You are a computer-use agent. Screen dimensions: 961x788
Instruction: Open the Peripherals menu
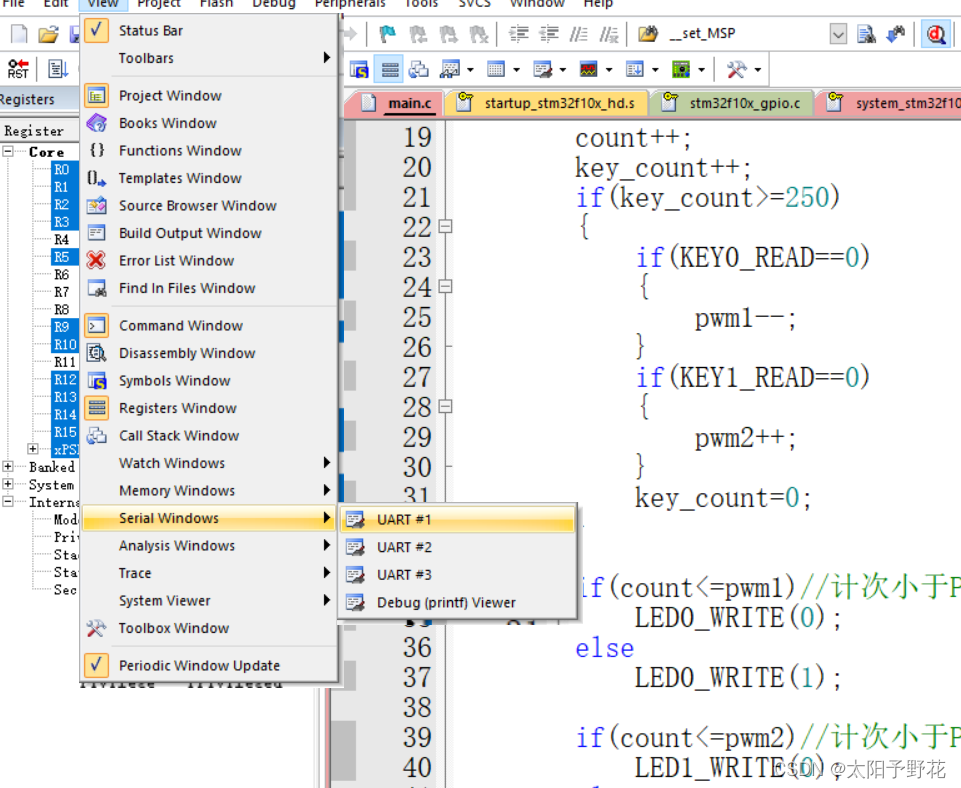tap(350, 4)
